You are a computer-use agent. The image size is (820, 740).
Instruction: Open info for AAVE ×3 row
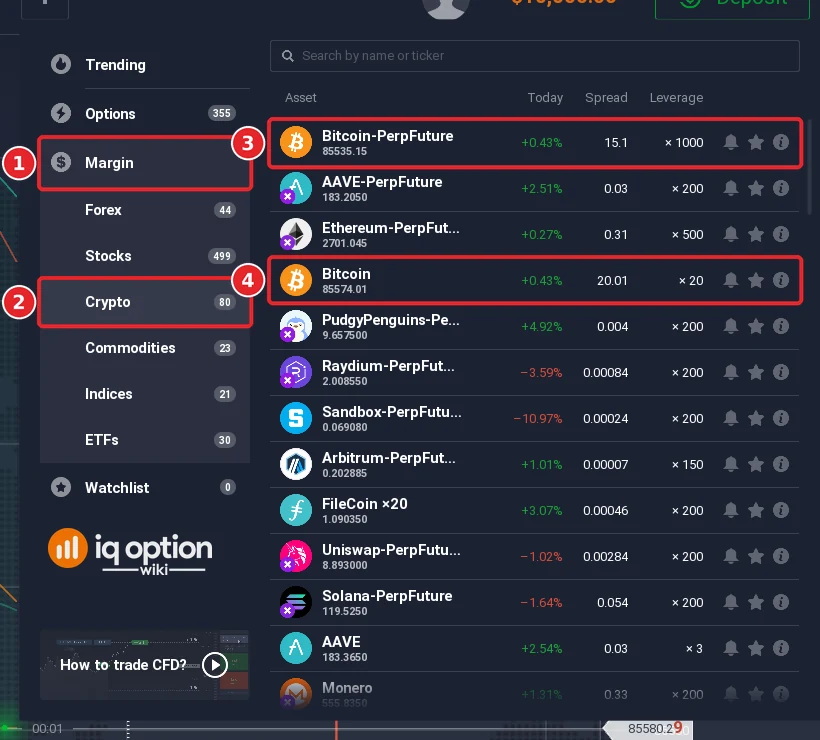pyautogui.click(x=781, y=648)
